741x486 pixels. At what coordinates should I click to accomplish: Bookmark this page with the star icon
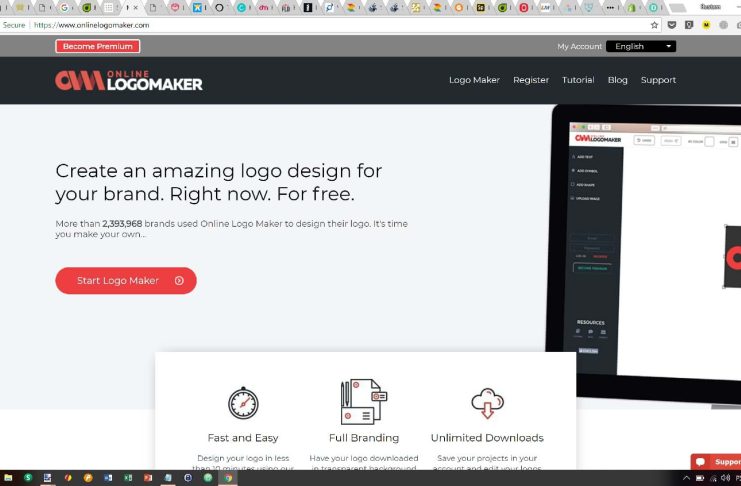tap(654, 25)
